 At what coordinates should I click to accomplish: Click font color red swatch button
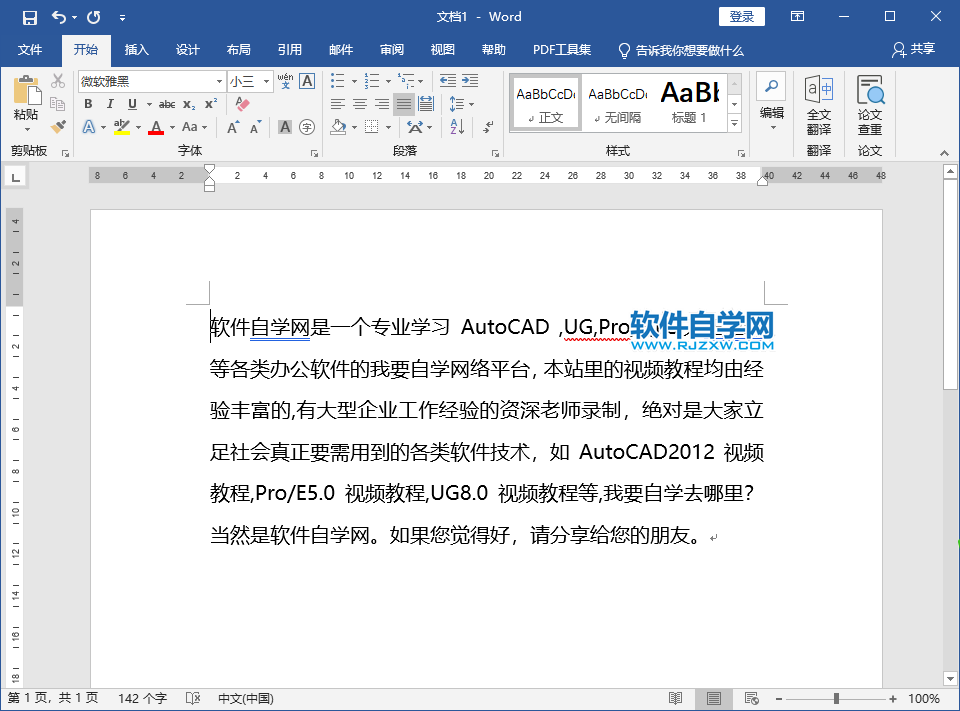(x=156, y=127)
